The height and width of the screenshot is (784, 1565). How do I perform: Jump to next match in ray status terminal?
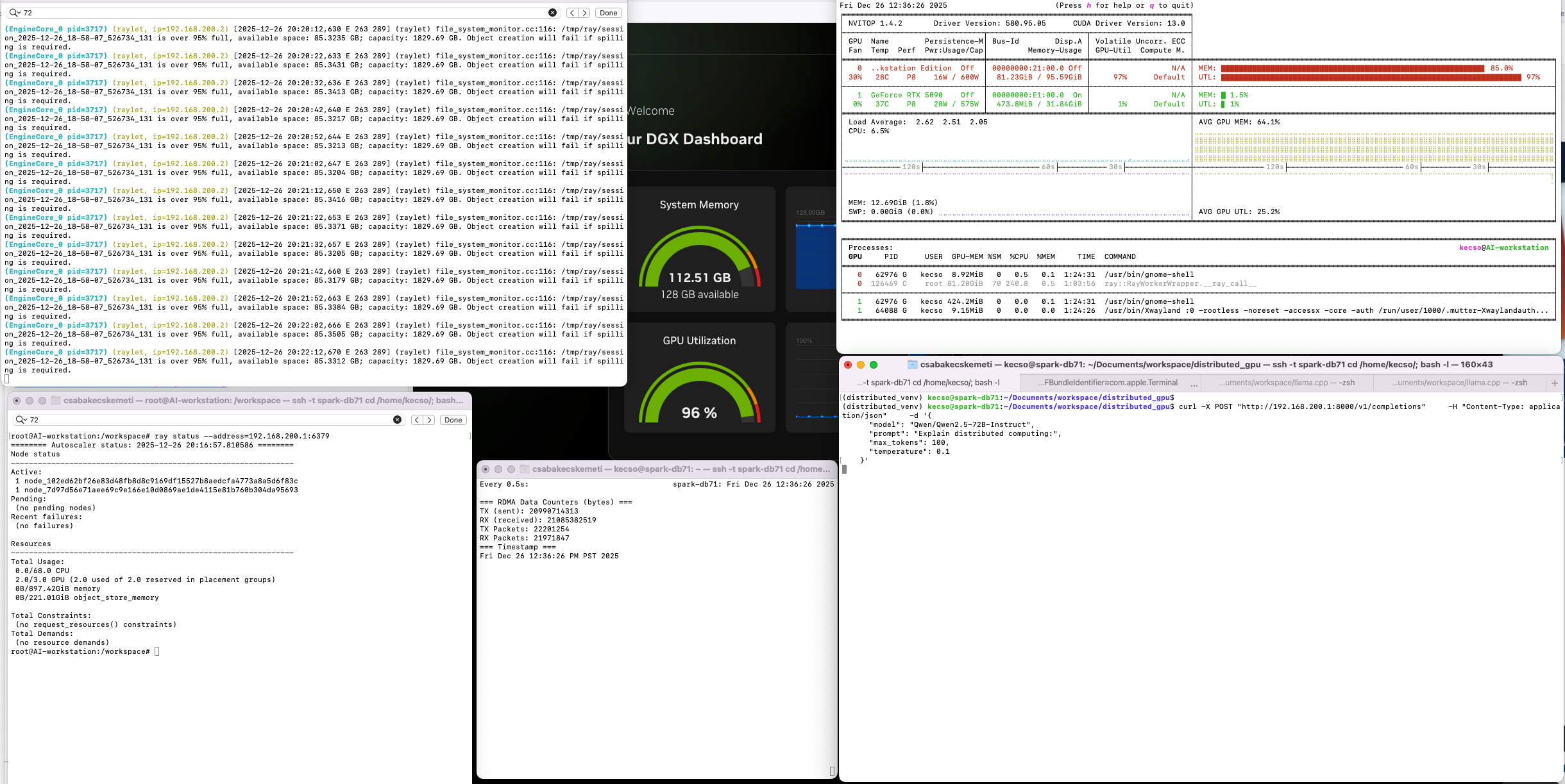pos(430,420)
